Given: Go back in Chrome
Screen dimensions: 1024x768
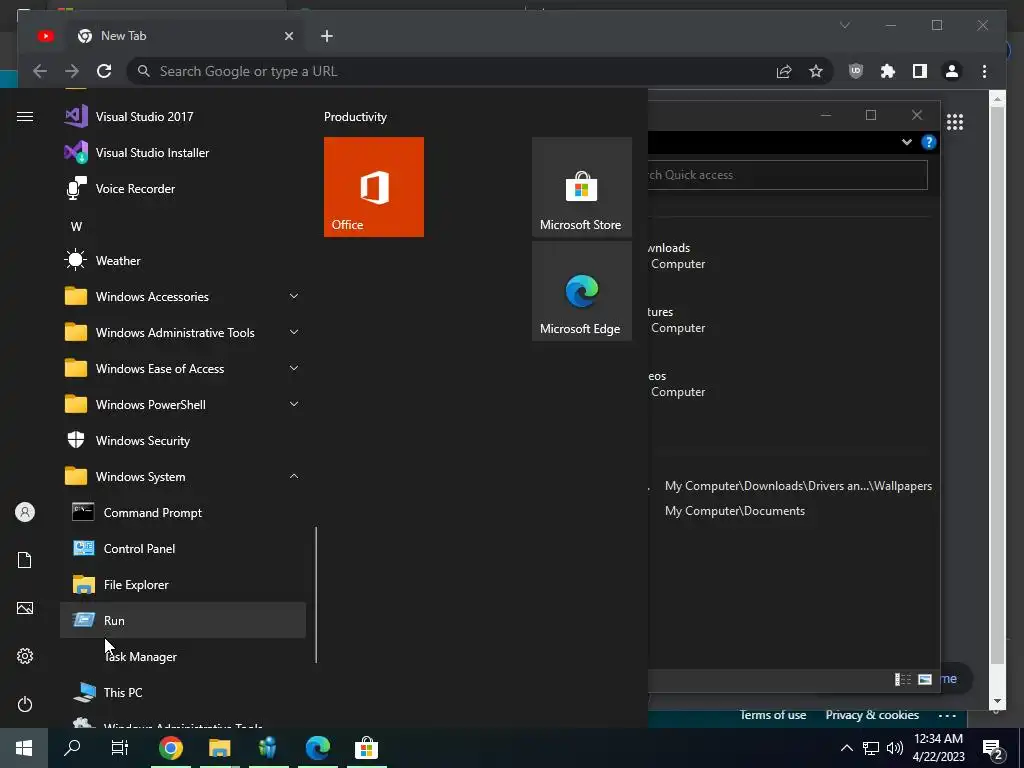Looking at the screenshot, I should coord(40,71).
